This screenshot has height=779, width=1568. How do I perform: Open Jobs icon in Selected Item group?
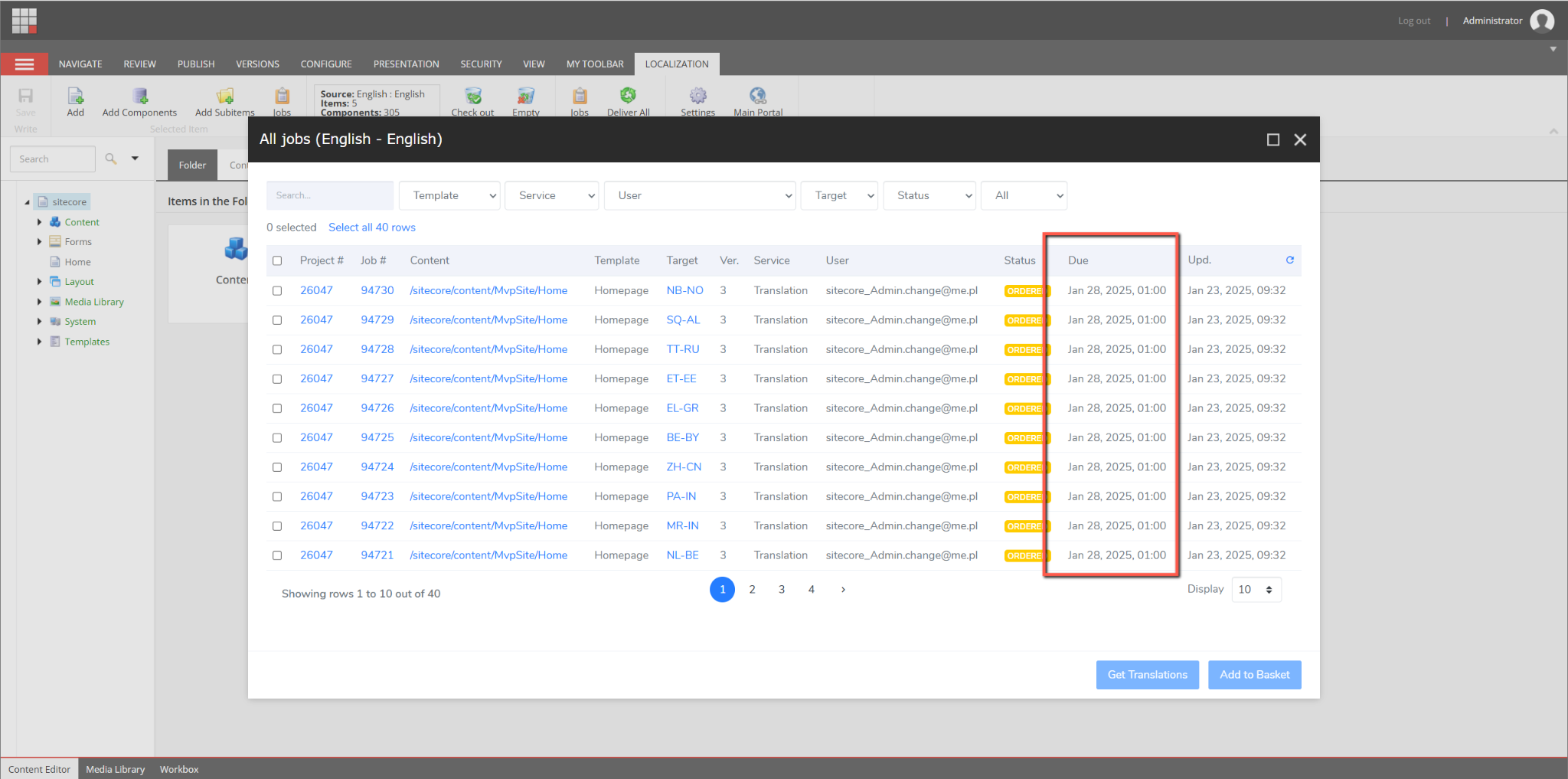coord(282,96)
